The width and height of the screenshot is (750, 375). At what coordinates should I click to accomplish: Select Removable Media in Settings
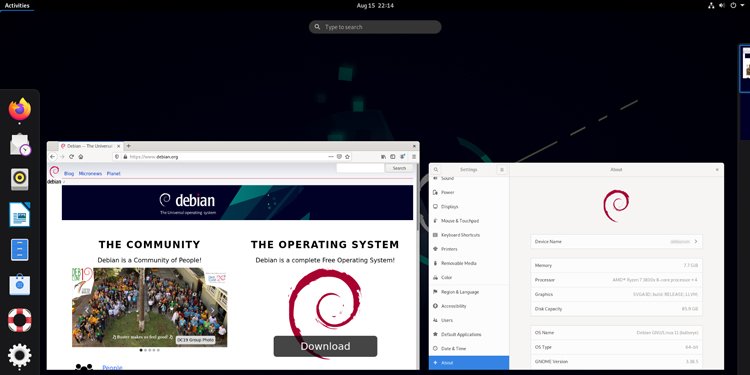[469, 264]
